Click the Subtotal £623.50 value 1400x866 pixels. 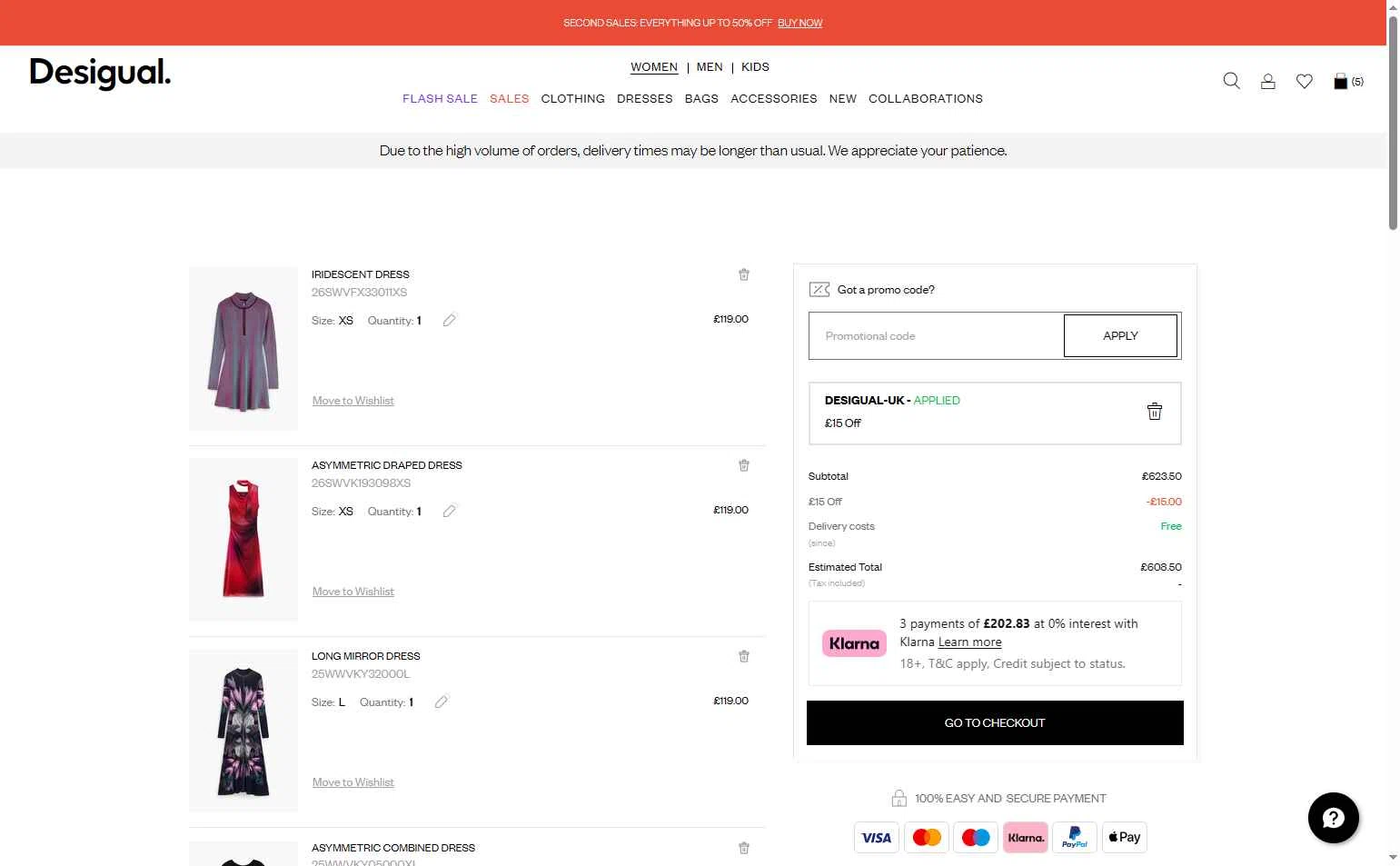(1161, 476)
